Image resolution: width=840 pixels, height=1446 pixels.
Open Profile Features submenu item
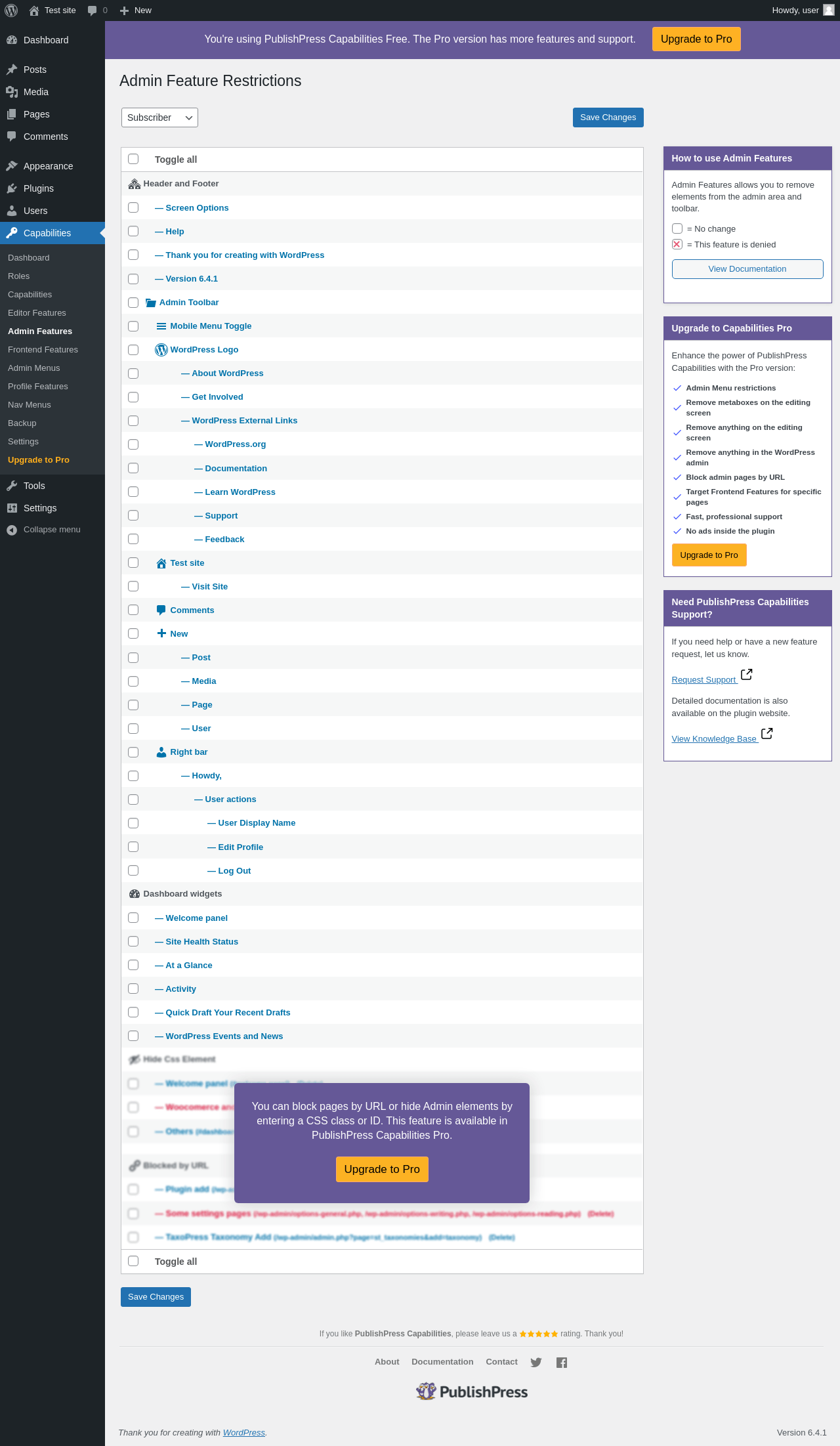point(38,387)
